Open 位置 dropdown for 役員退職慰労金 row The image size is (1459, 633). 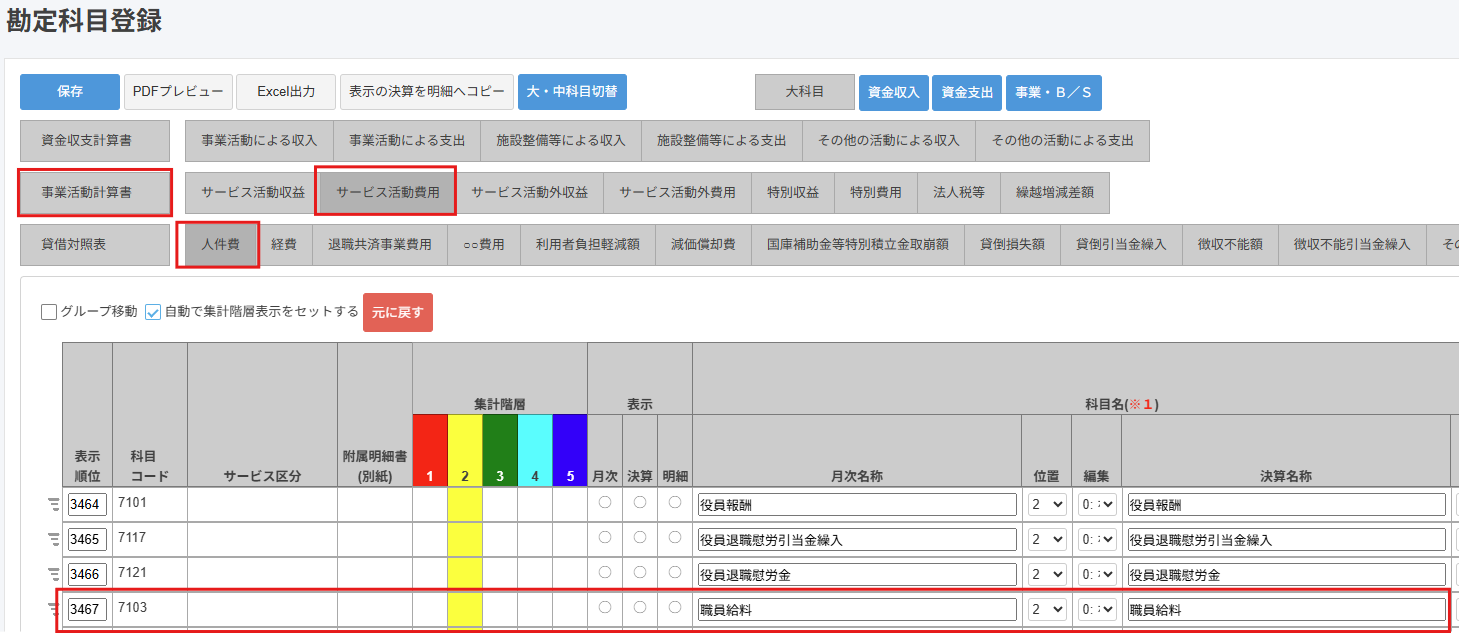[1047, 575]
